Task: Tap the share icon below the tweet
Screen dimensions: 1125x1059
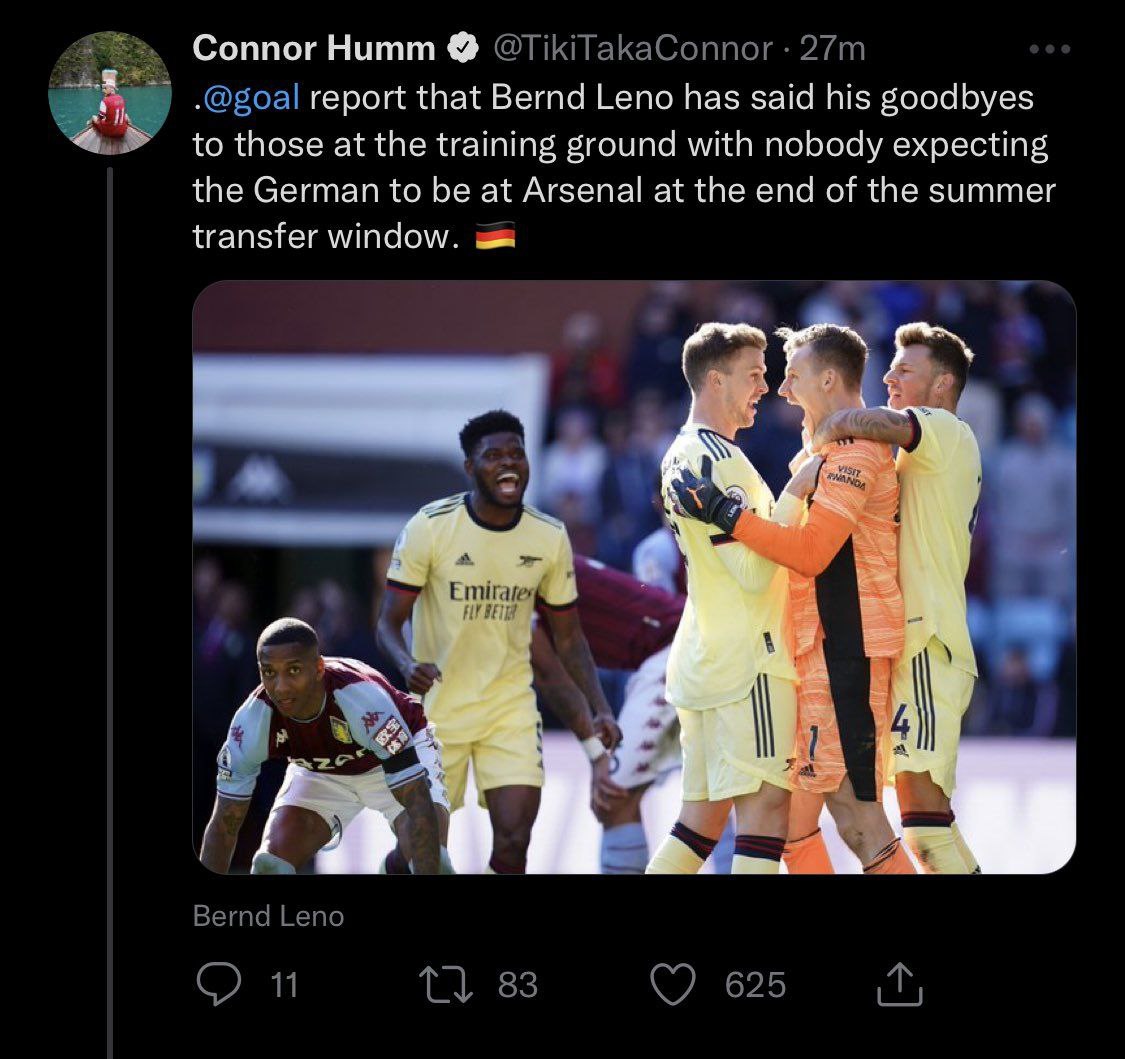Action: tap(898, 985)
